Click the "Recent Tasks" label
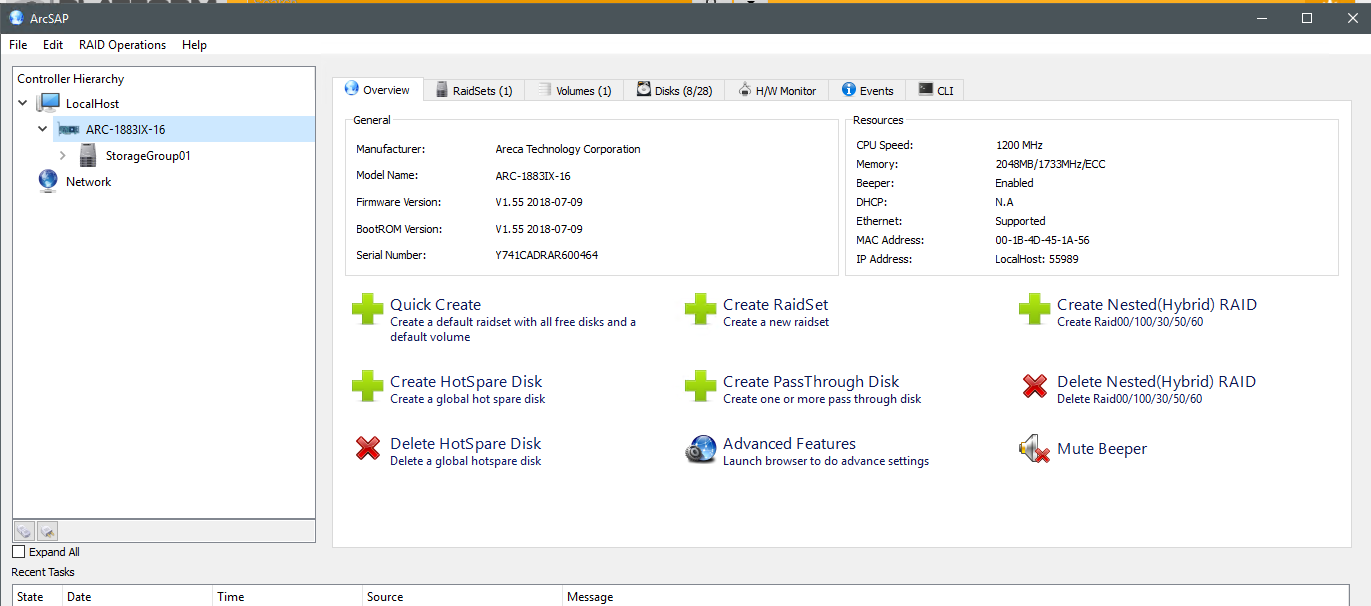This screenshot has width=1371, height=606. [43, 572]
